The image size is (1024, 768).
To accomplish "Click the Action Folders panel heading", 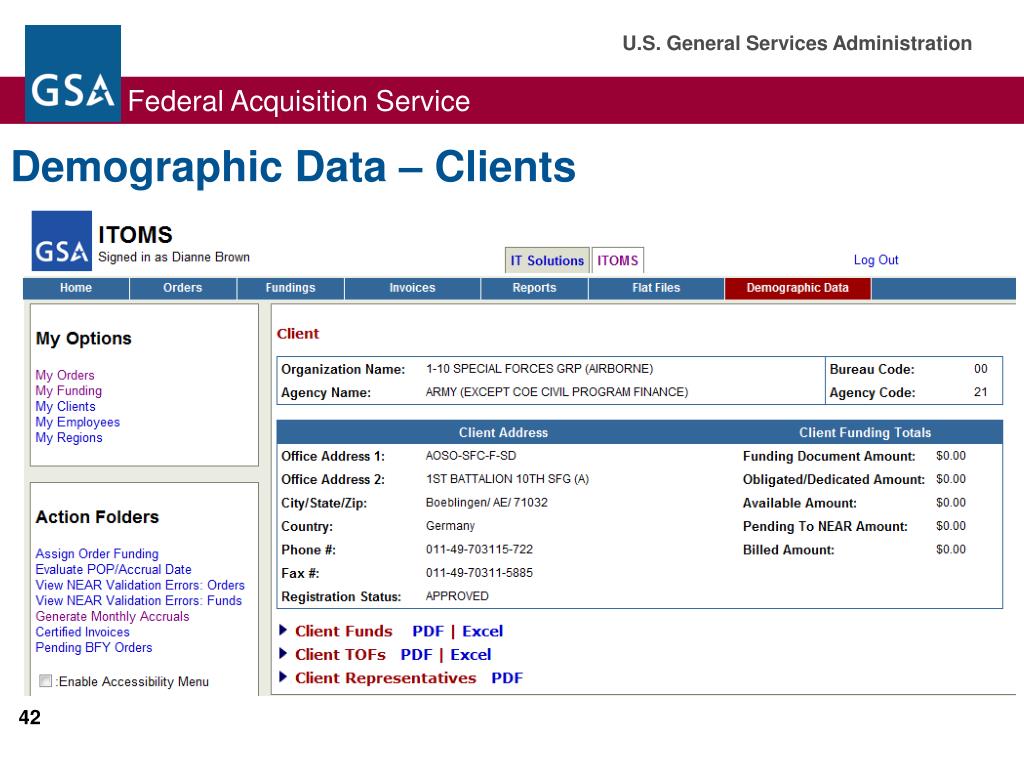I will point(97,517).
